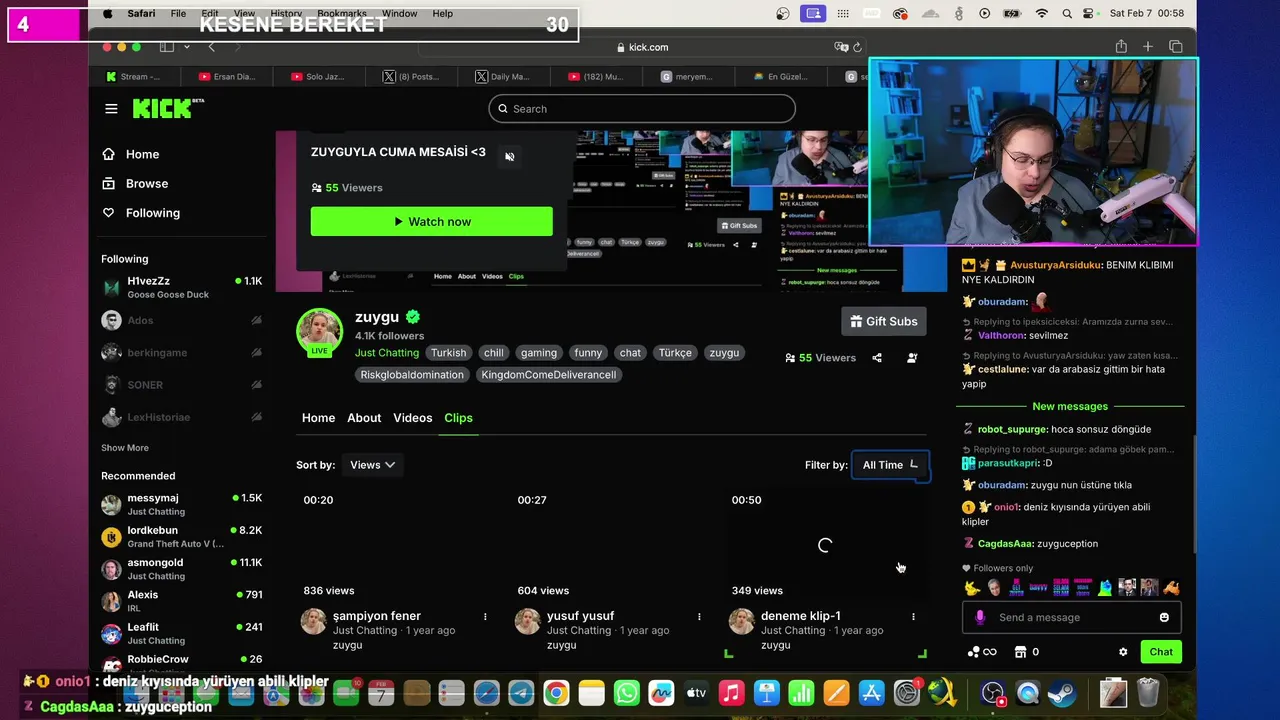Unmute the preview stream speaker icon
The image size is (1280, 720).
(510, 157)
